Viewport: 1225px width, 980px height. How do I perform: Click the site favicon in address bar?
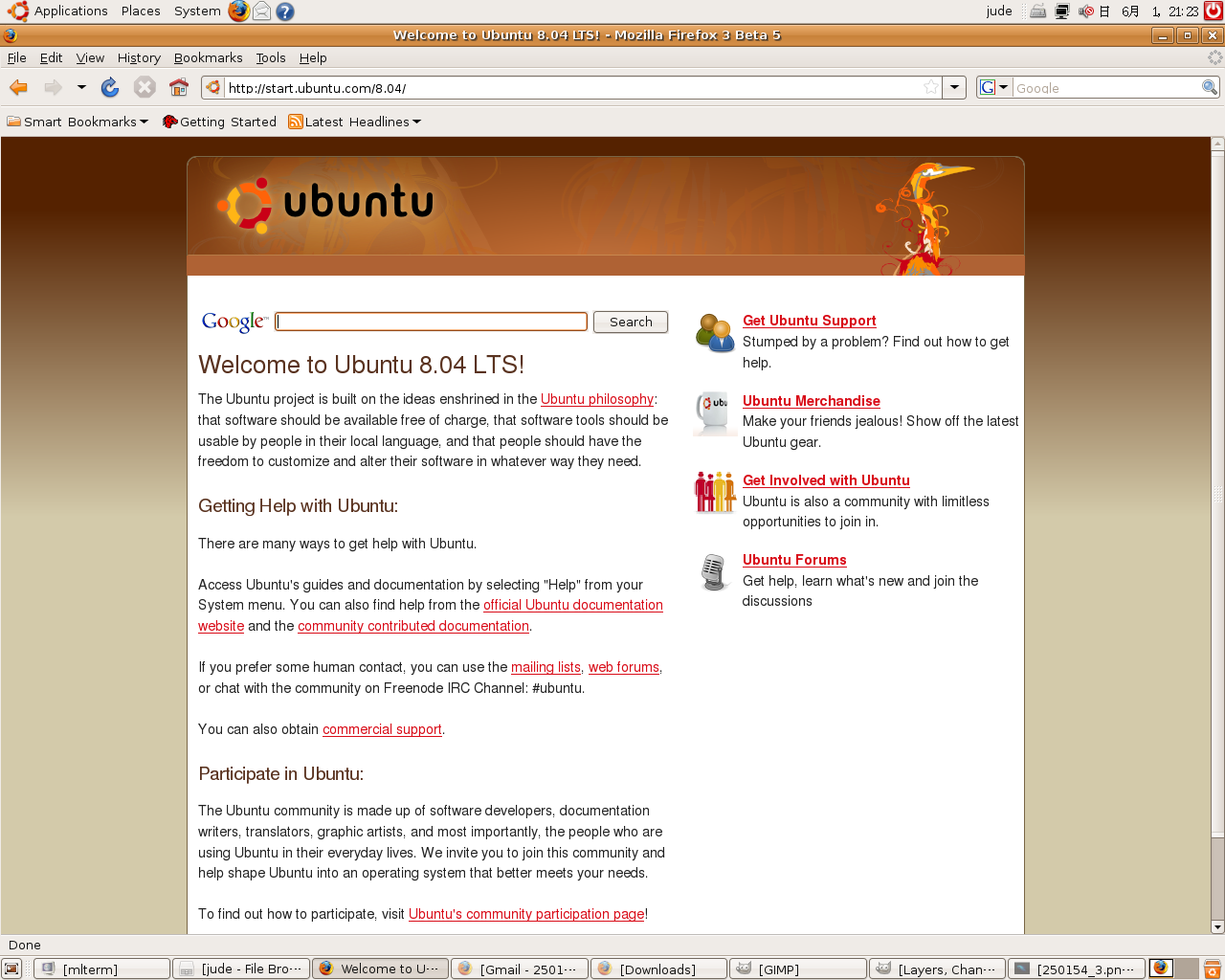[x=213, y=88]
